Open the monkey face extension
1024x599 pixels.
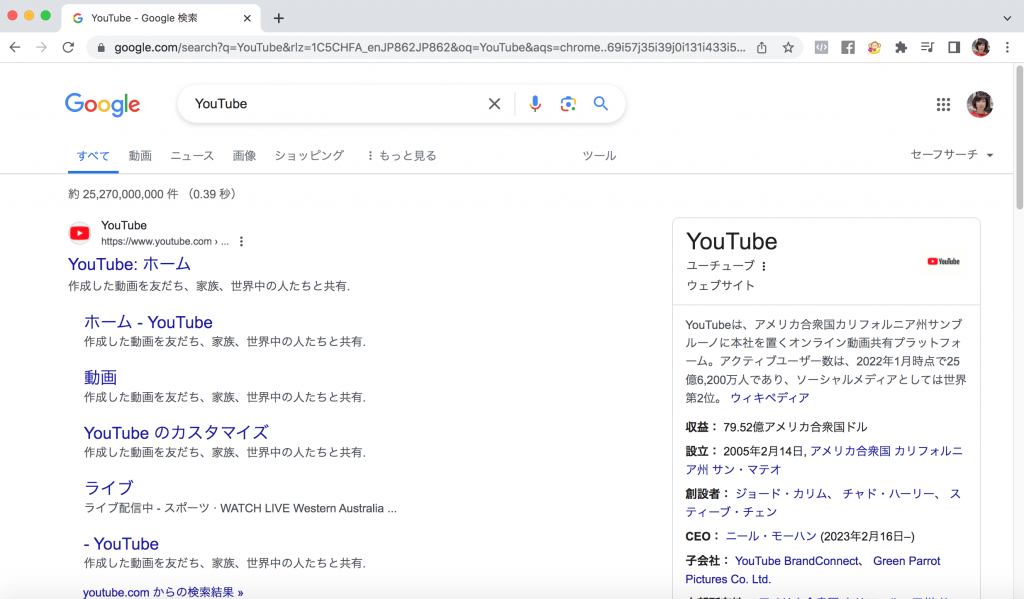tap(874, 47)
